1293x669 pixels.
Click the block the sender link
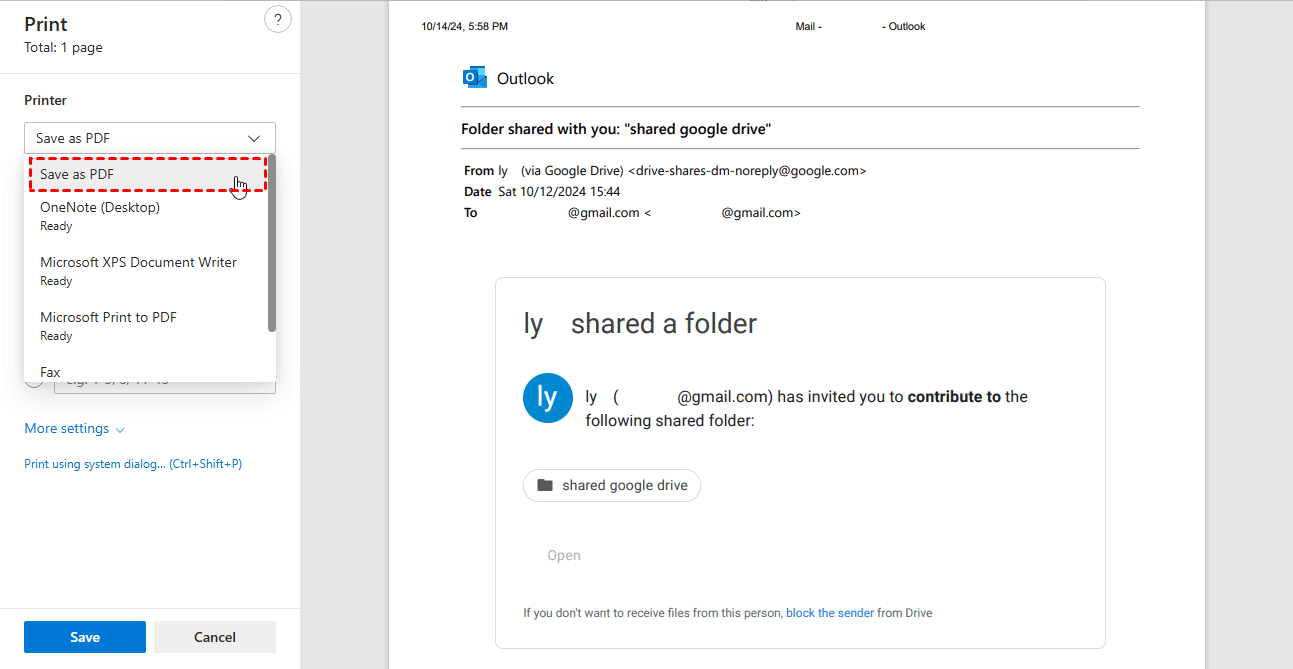click(830, 613)
